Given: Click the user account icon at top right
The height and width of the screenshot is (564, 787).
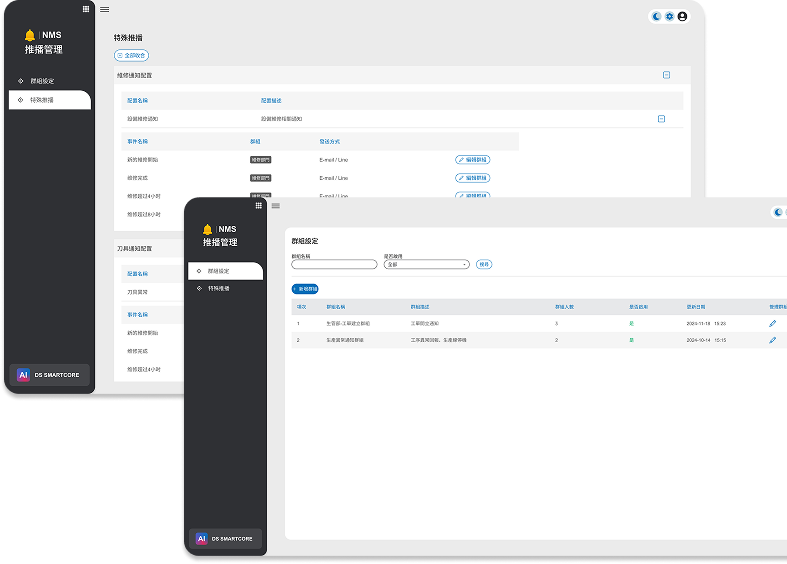Looking at the screenshot, I should pyautogui.click(x=682, y=16).
